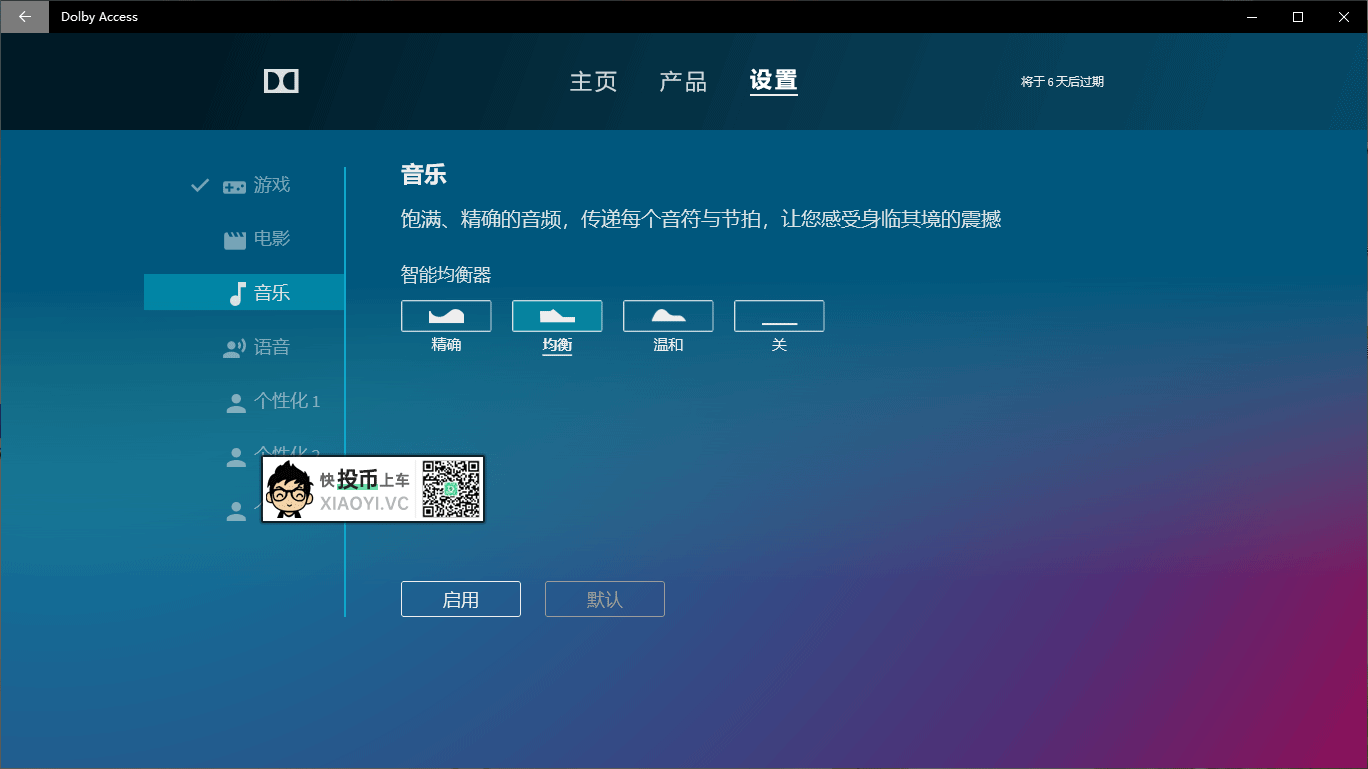
Task: Click the description starting with 饱满、精确的音频
Action: [701, 219]
